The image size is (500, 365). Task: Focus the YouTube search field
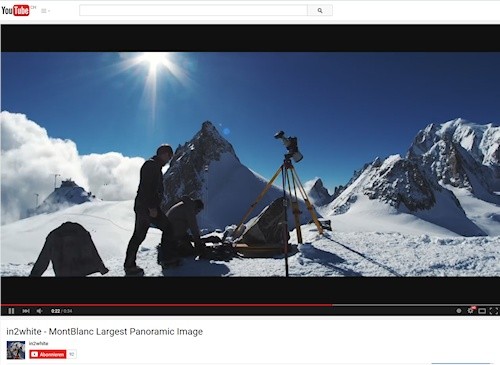(x=193, y=10)
